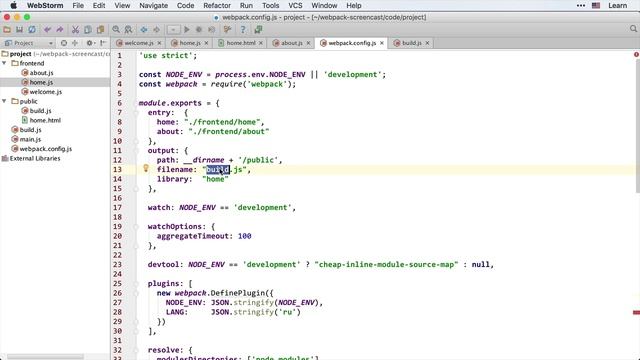
Task: Click the Run with Coverage icon
Action: (211, 29)
